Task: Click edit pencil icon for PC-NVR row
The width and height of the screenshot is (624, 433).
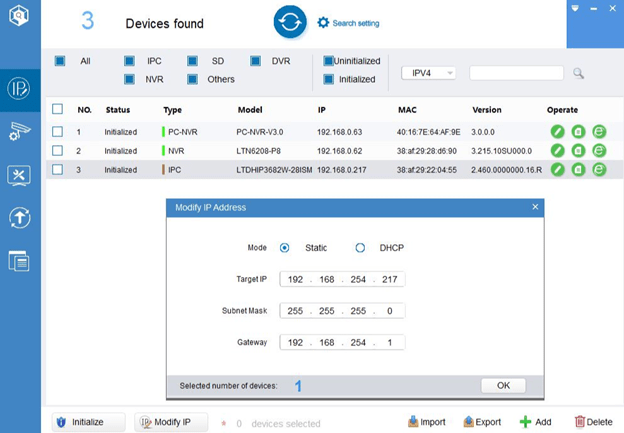Action: point(557,131)
